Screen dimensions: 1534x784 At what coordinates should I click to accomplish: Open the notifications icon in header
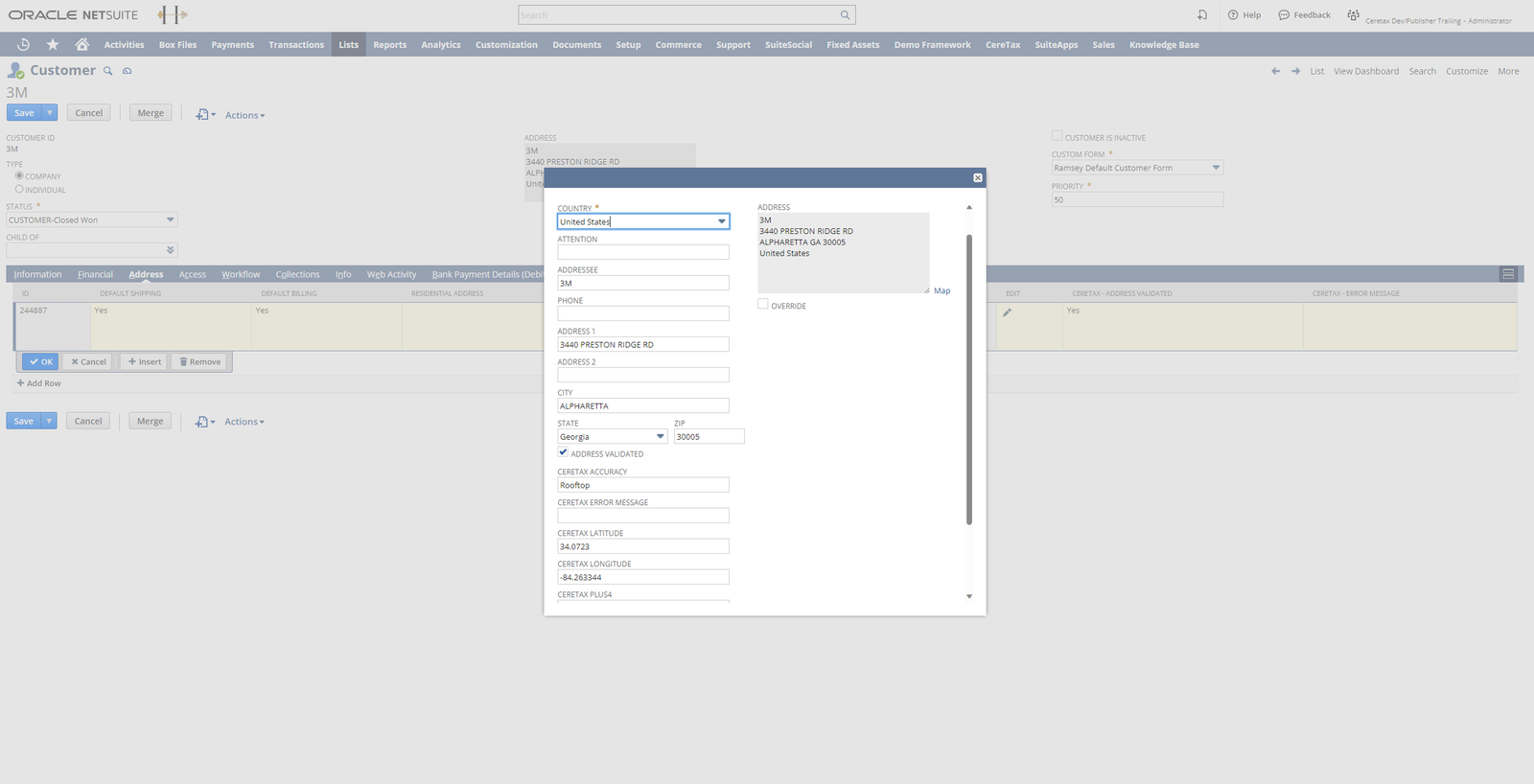coord(1202,15)
